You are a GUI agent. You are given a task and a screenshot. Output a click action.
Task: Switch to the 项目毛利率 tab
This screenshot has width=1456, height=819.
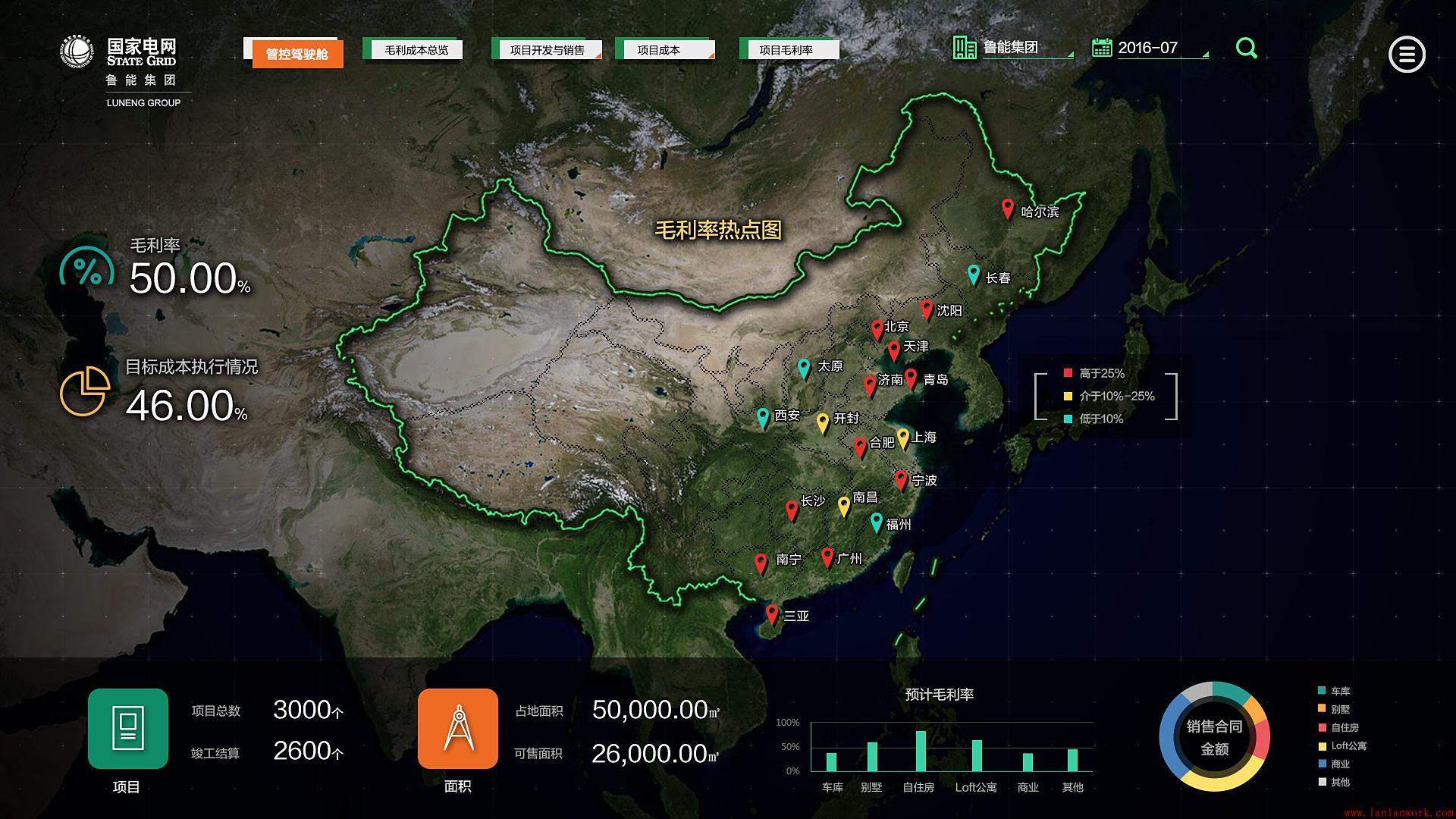pyautogui.click(x=786, y=50)
